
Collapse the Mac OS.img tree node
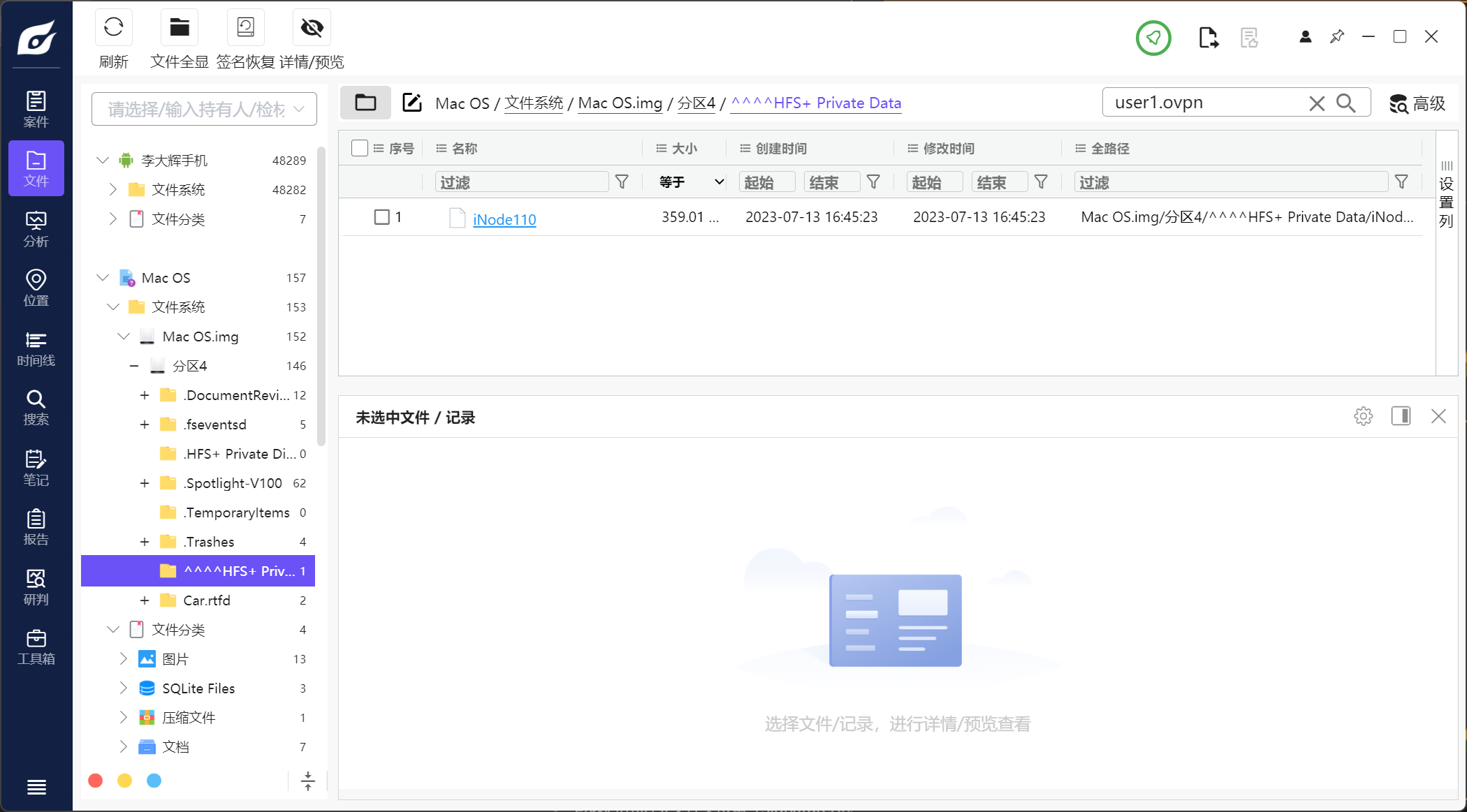point(124,337)
